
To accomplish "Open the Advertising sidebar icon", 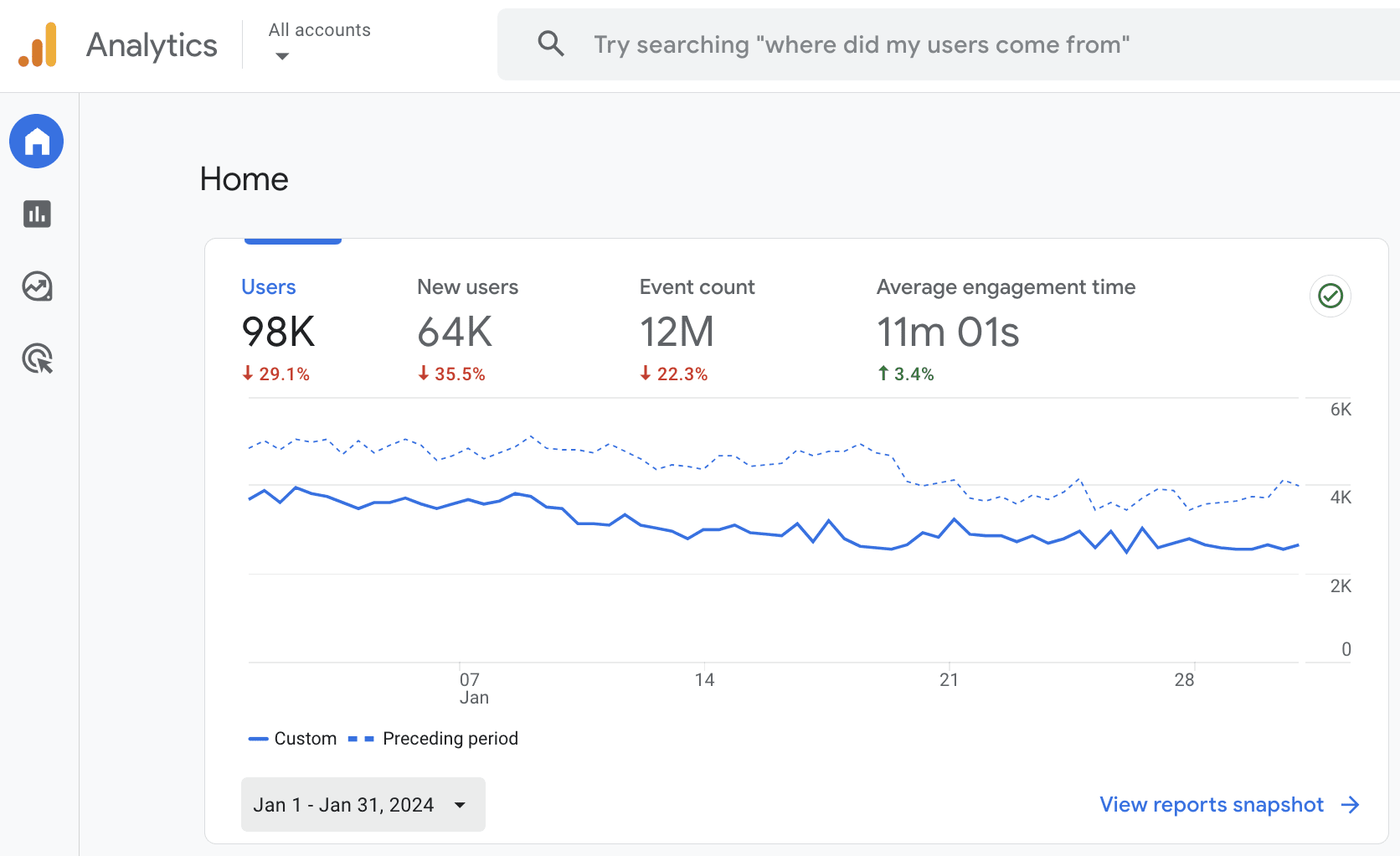I will [37, 358].
